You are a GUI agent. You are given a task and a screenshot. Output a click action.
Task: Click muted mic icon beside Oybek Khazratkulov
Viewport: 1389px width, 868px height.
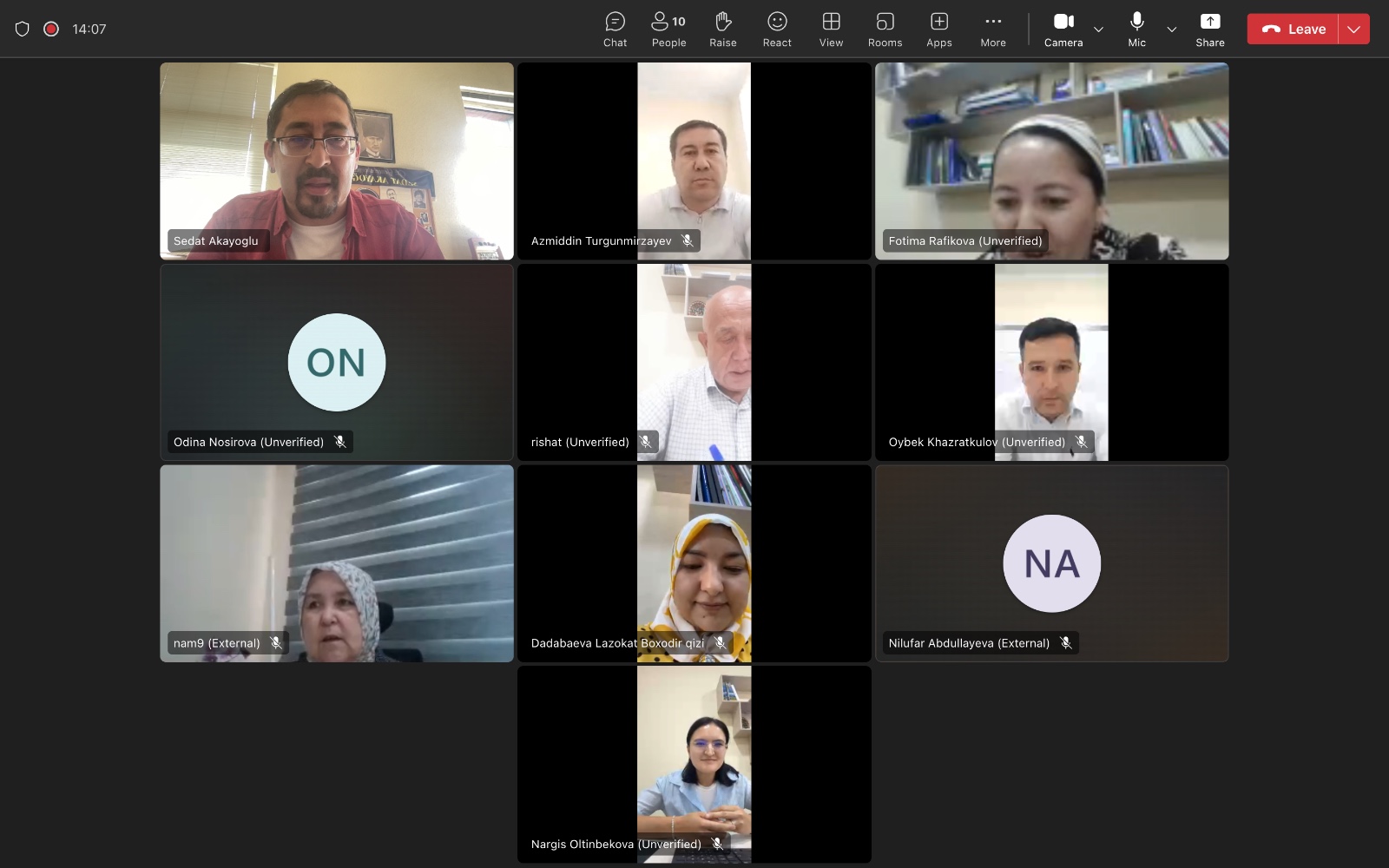click(x=1082, y=442)
